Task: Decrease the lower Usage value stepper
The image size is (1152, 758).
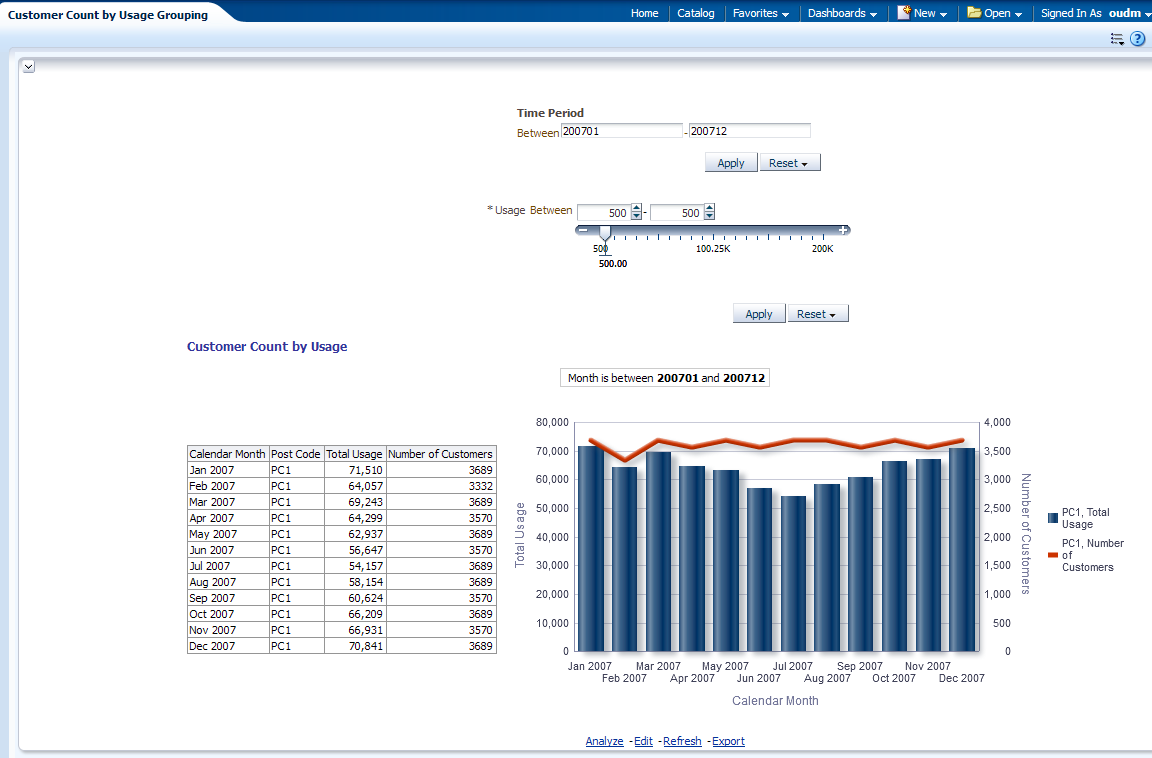Action: pyautogui.click(x=636, y=217)
